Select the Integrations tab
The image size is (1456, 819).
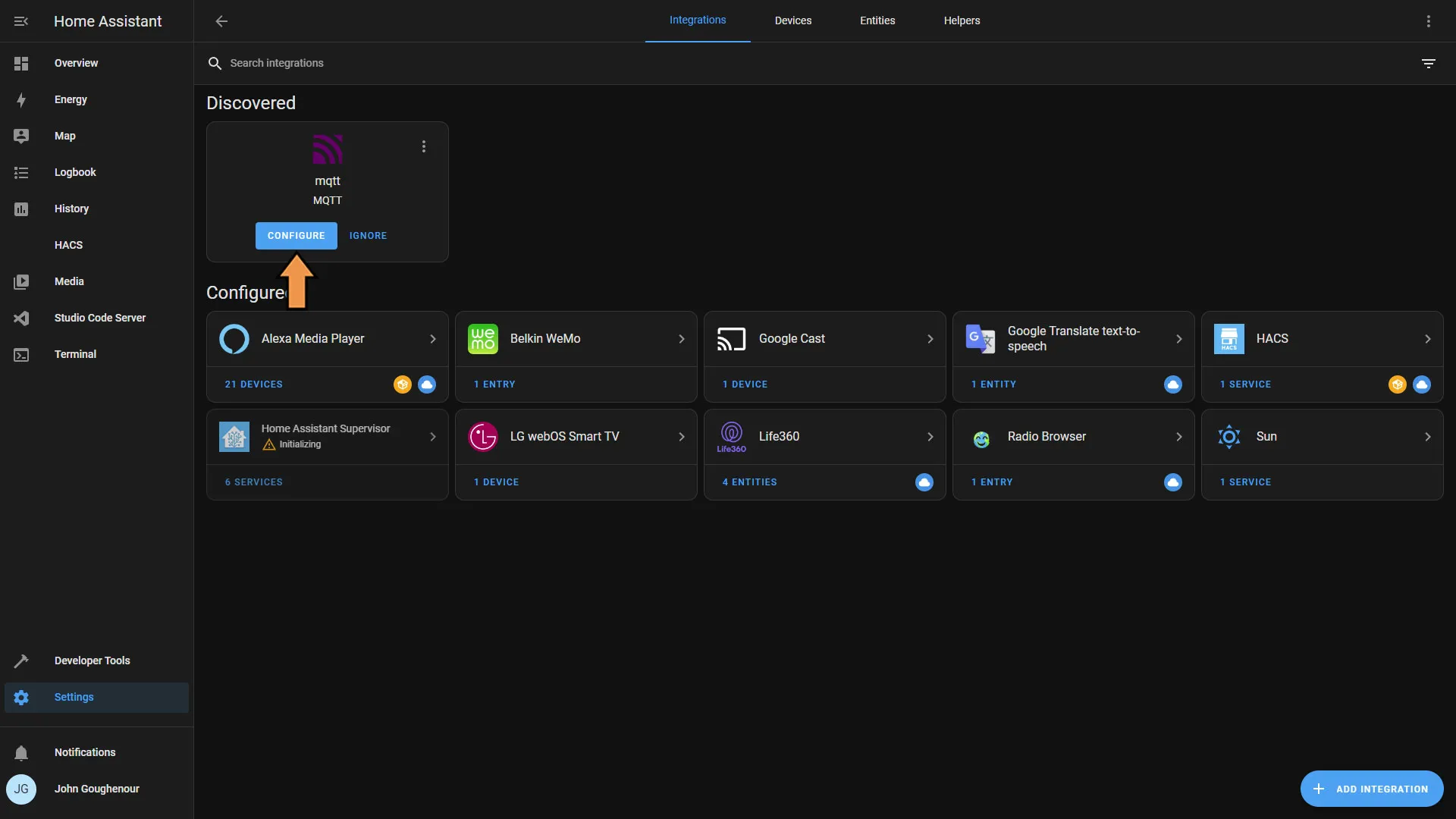pos(698,21)
